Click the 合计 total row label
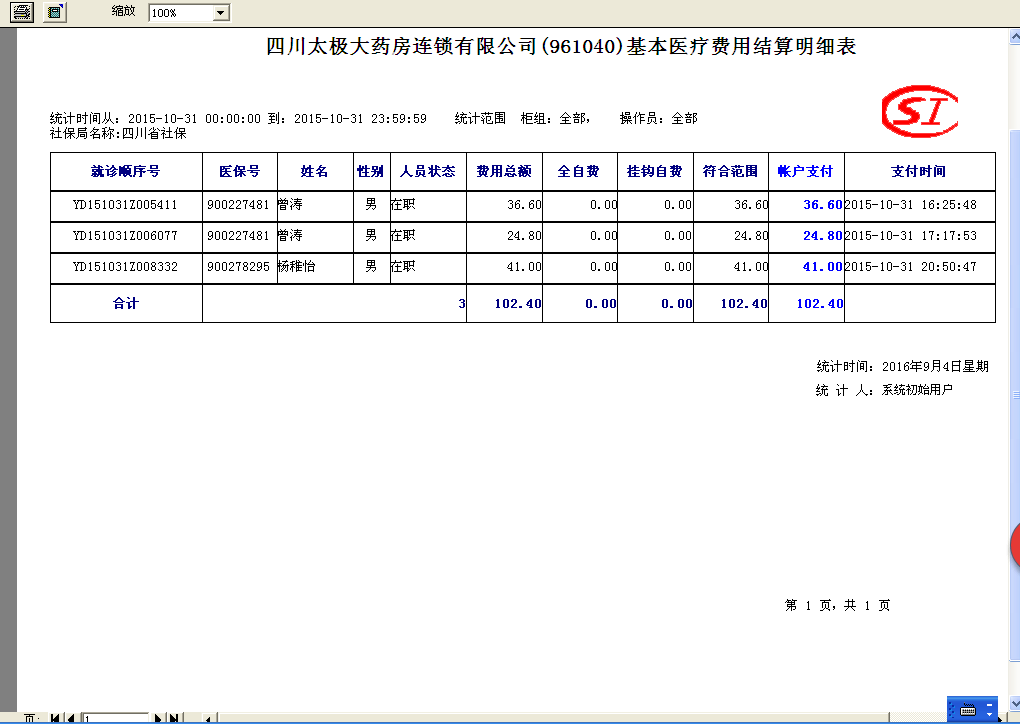The image size is (1020, 724). 126,303
